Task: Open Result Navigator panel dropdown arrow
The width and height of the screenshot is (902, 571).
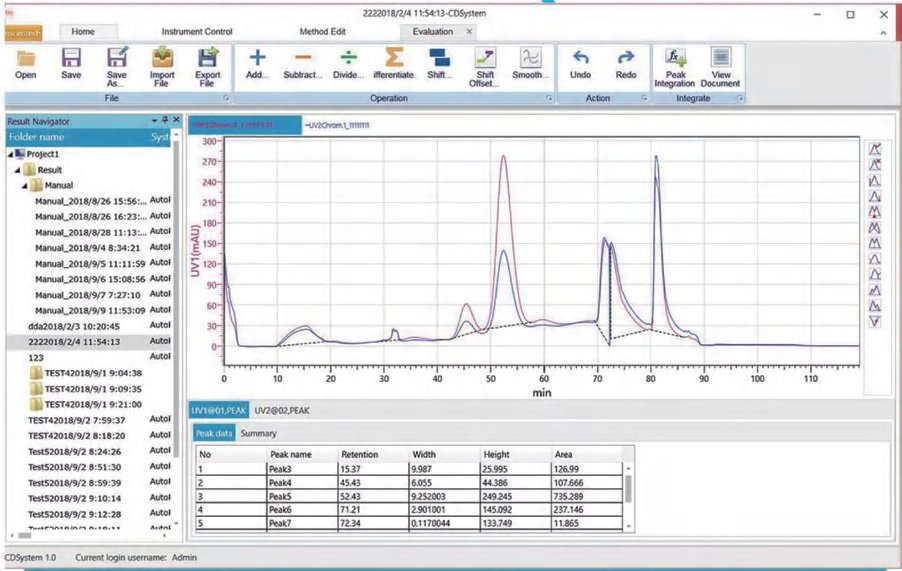Action: click(154, 121)
